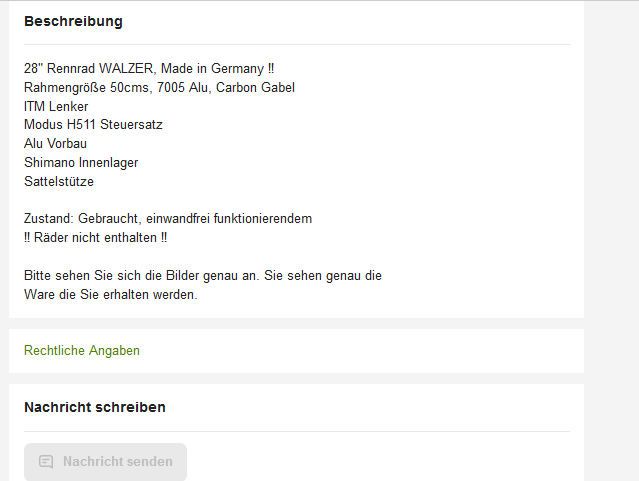Click the 'Ware die Sie erhalten werden' line

pyautogui.click(x=110, y=295)
